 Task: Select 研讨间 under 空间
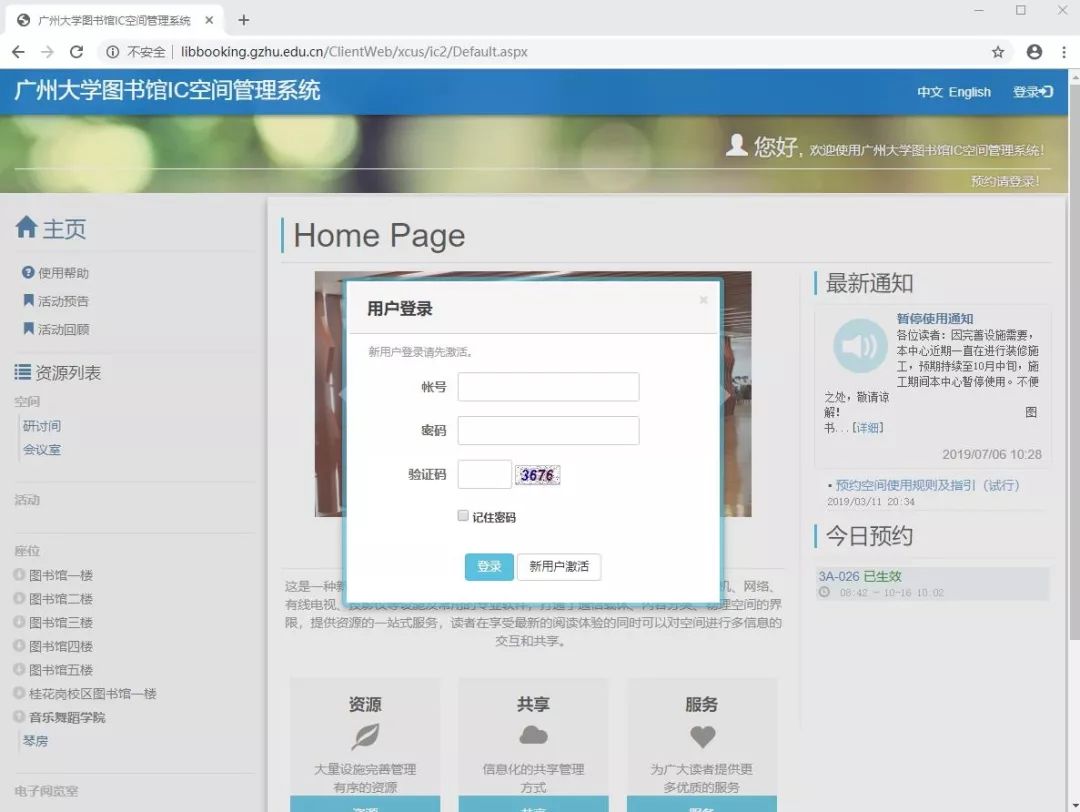coord(42,426)
